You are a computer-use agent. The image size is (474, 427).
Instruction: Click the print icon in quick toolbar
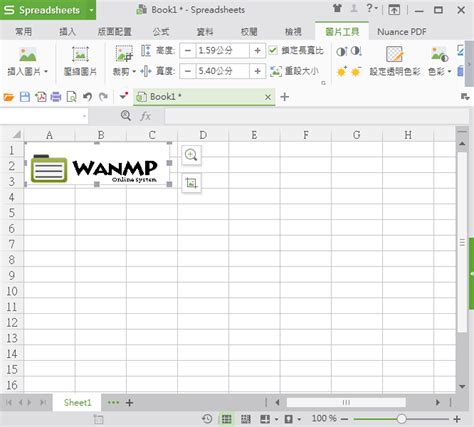coord(56,97)
